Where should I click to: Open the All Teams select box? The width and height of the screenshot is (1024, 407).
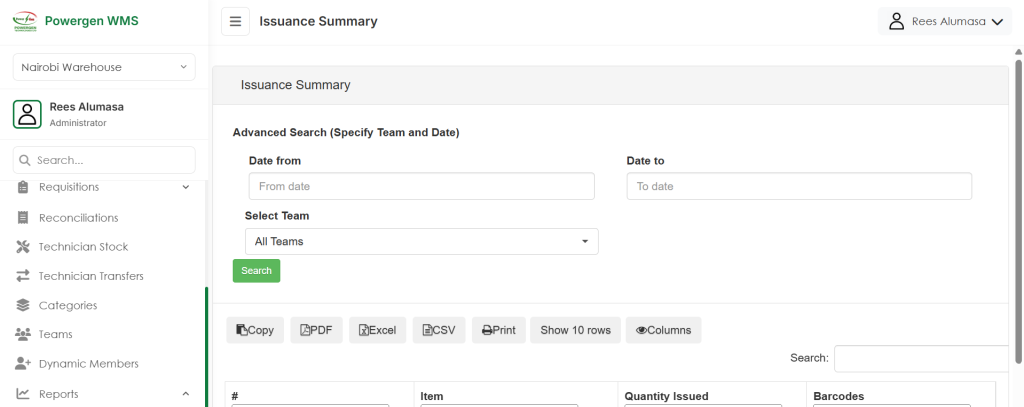pyautogui.click(x=421, y=241)
